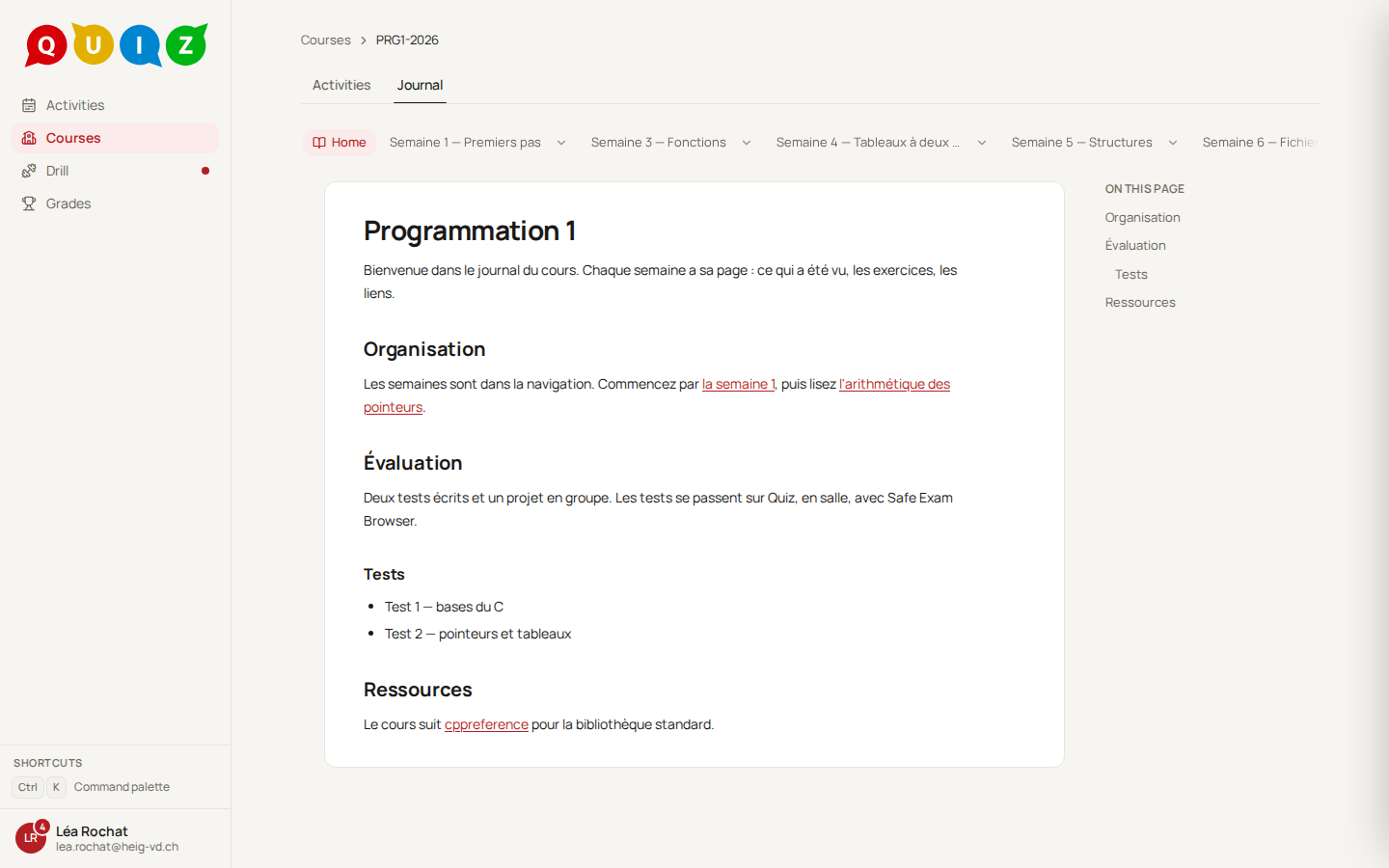Jump to Évaluation in page outline
Screen dimensions: 1389x868
[1135, 246]
